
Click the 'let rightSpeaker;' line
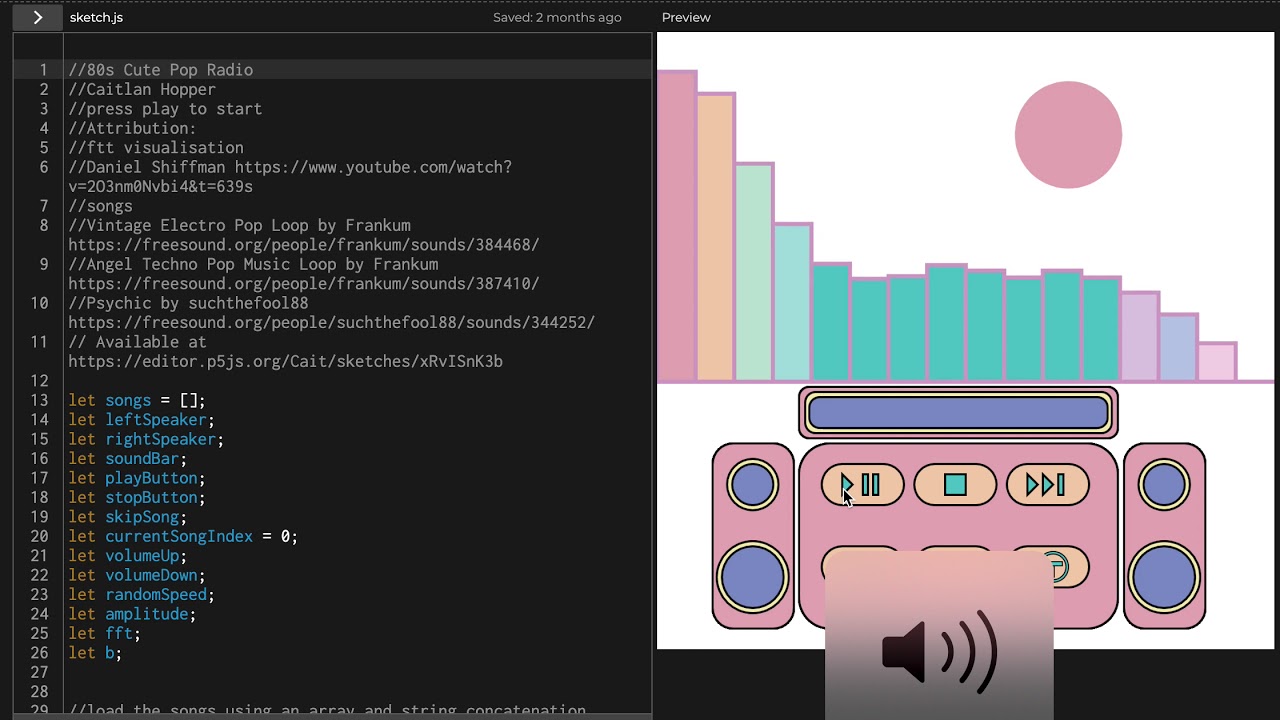click(146, 439)
